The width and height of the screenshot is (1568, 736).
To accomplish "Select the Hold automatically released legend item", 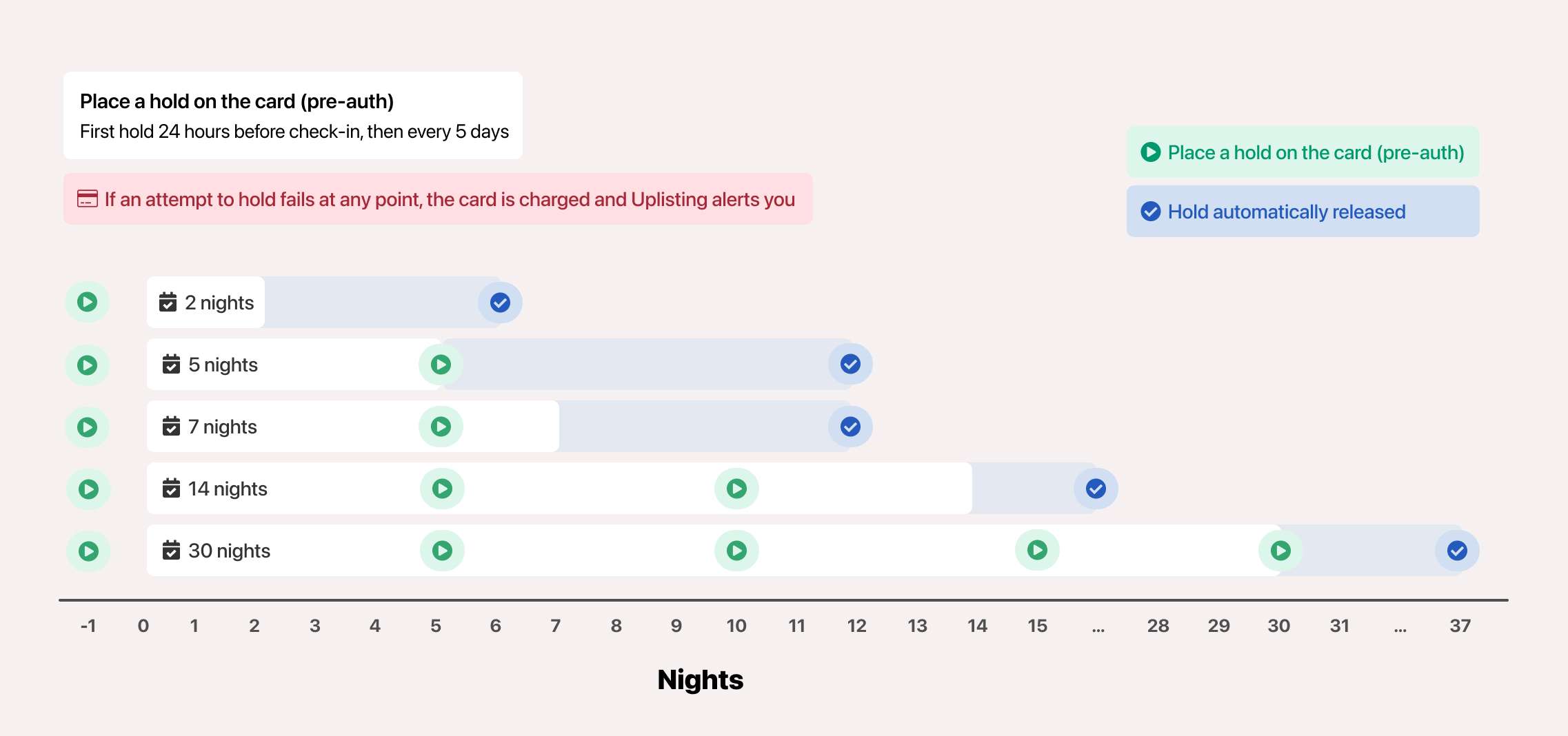I will [1303, 211].
